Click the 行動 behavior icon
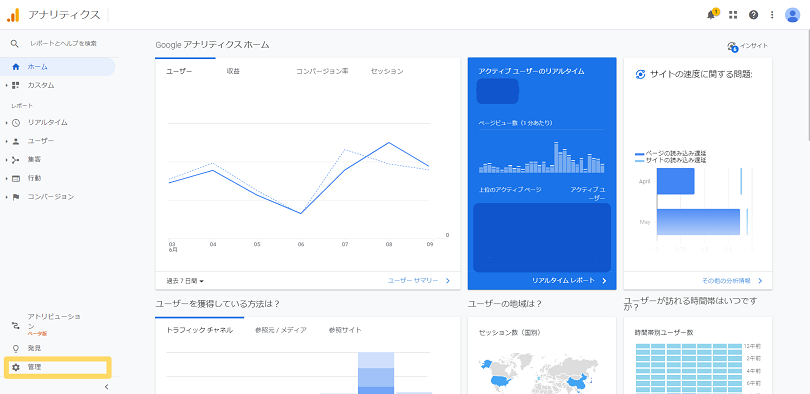810x394 pixels. [15, 178]
